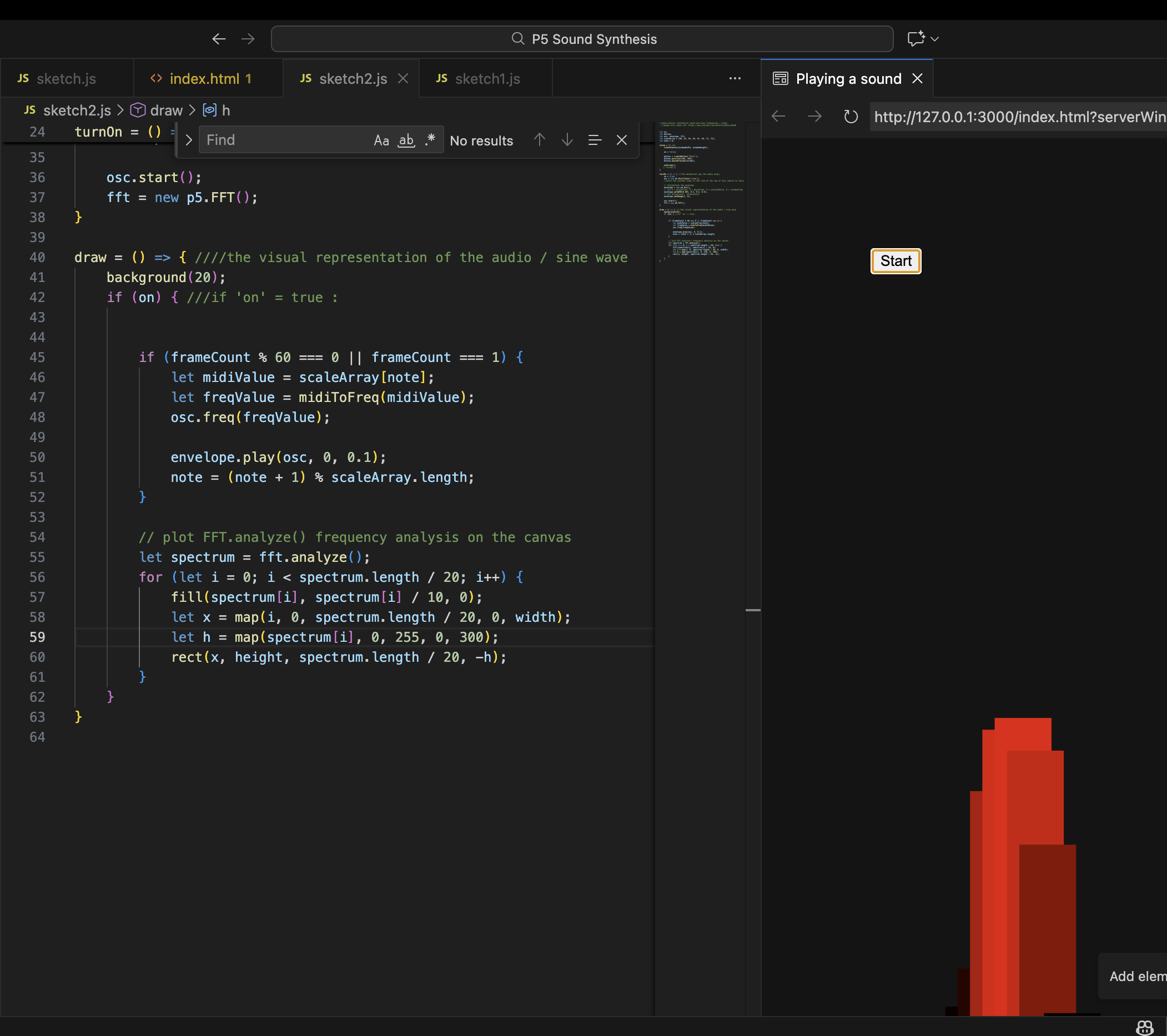The image size is (1167, 1036).
Task: Reload the preview browser page
Action: click(851, 117)
